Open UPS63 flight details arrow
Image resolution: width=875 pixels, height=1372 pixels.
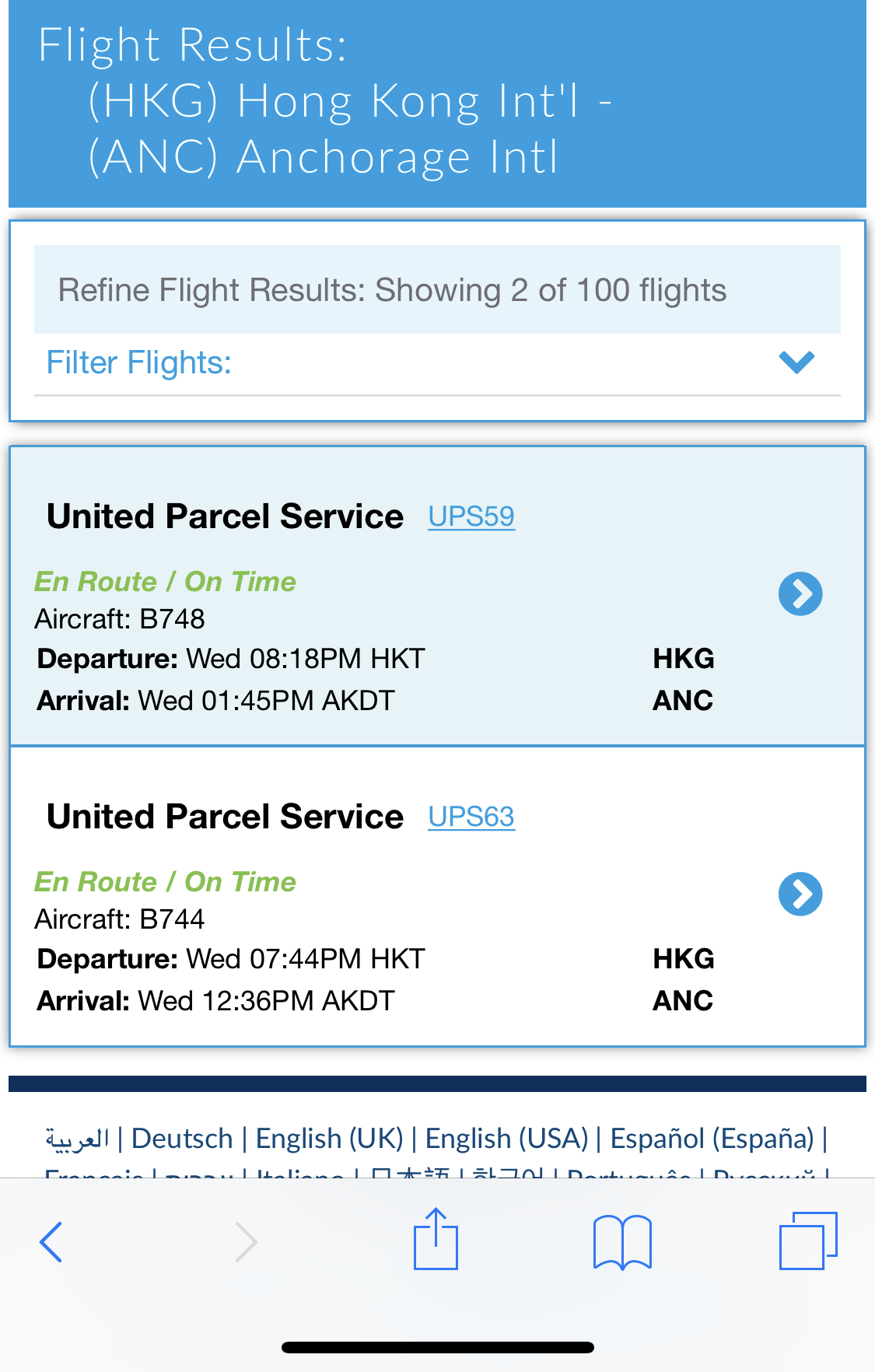(800, 894)
